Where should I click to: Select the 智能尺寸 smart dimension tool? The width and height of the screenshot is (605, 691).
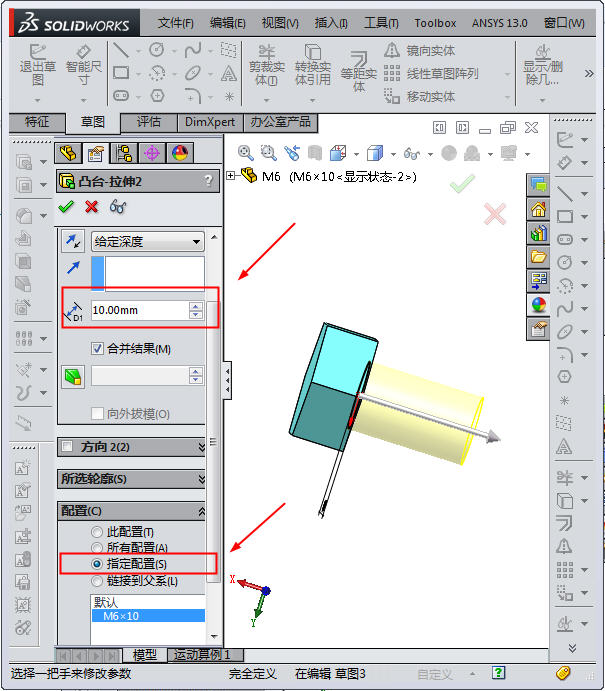[x=84, y=63]
